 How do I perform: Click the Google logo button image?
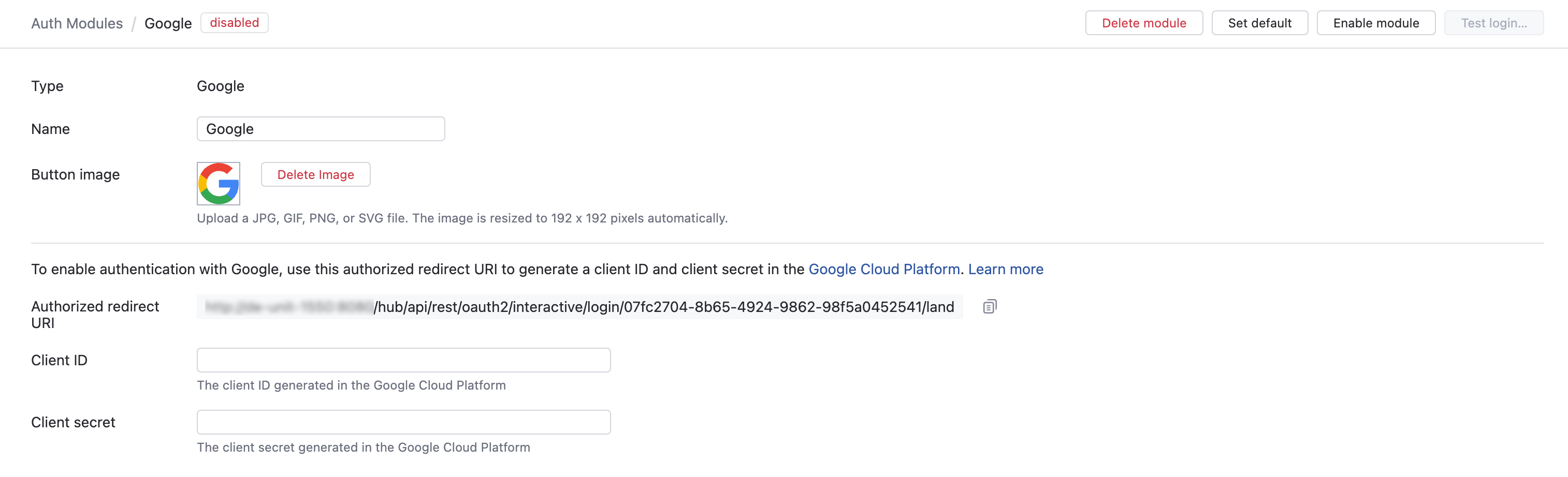pyautogui.click(x=219, y=183)
